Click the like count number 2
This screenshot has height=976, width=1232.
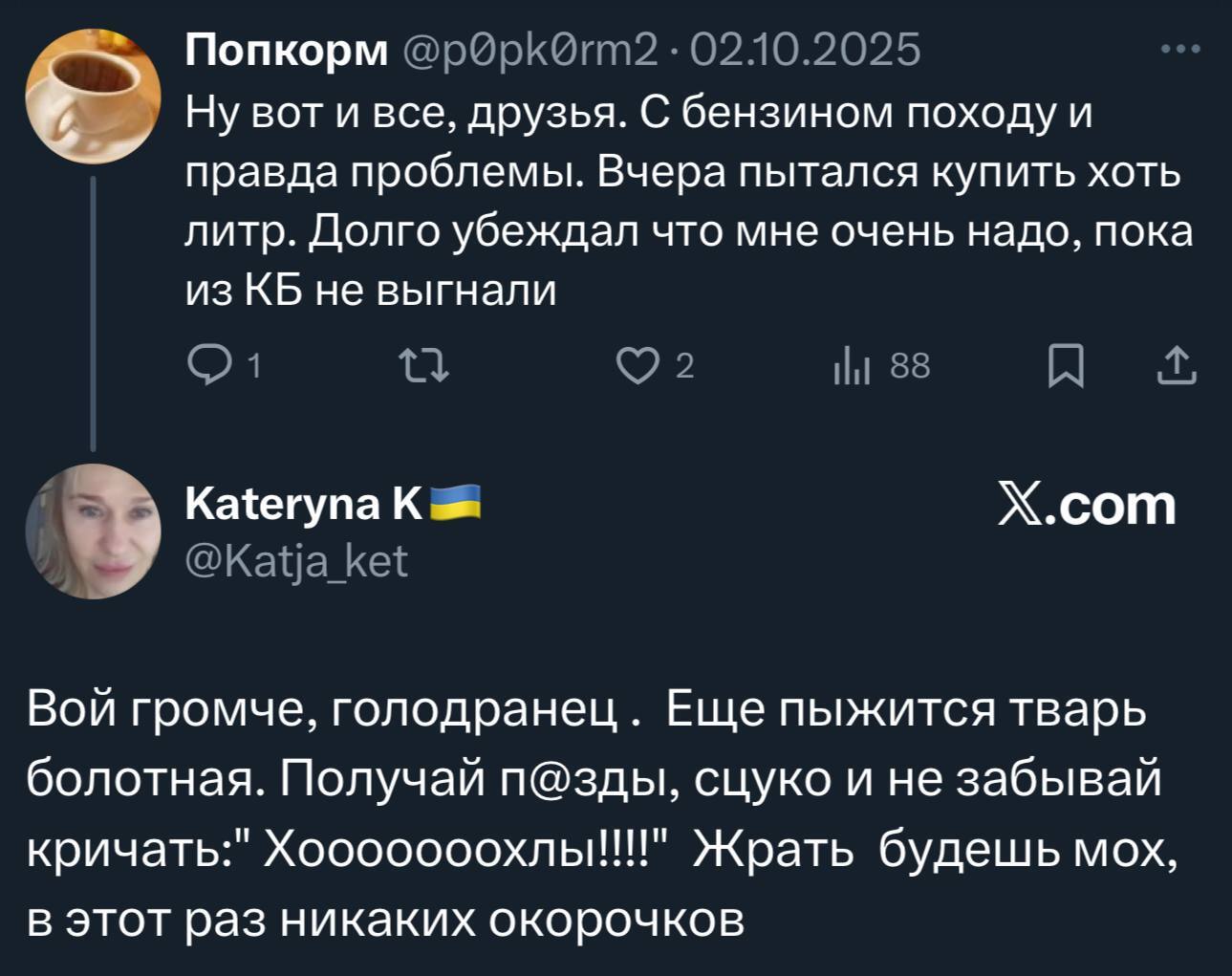pos(684,366)
